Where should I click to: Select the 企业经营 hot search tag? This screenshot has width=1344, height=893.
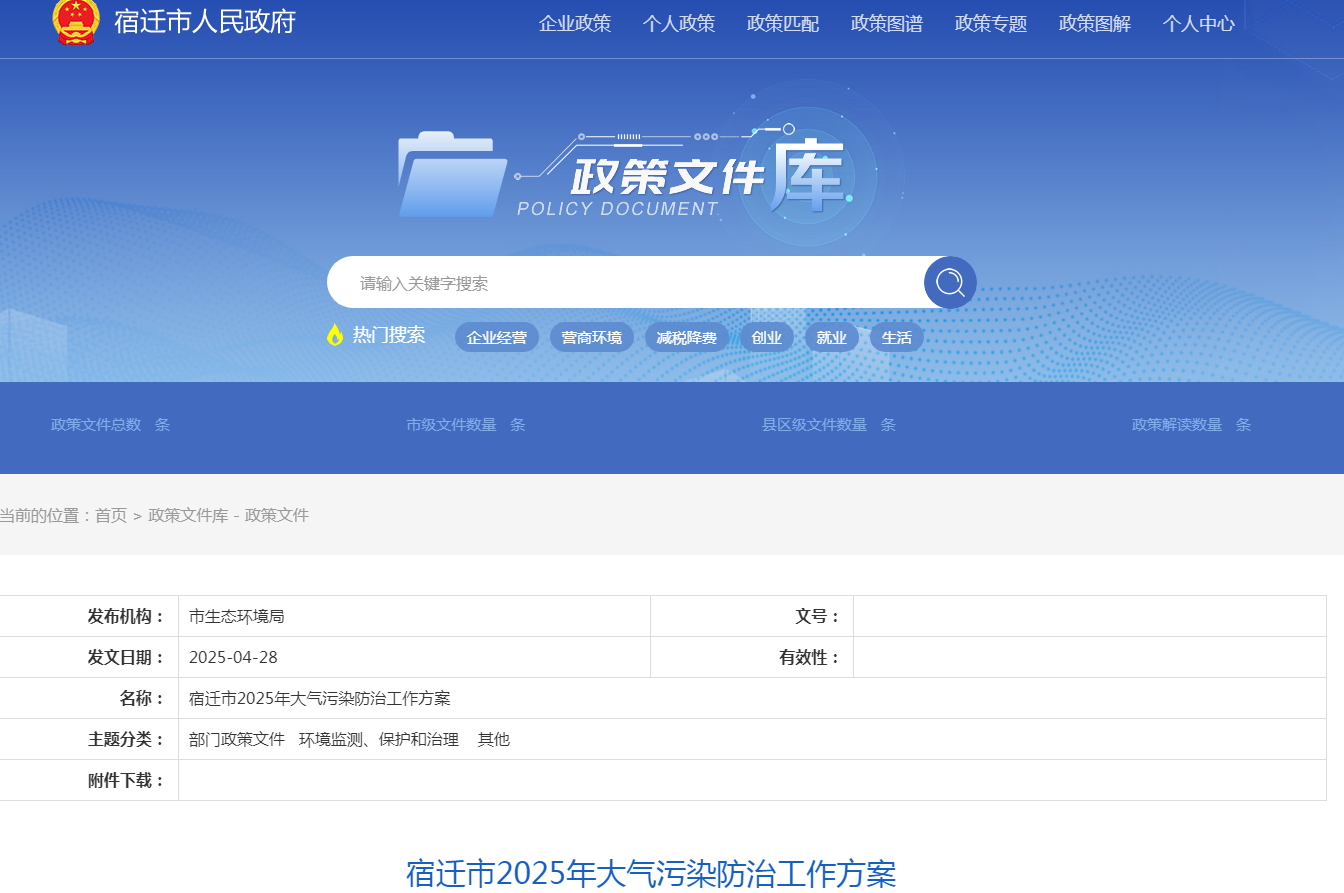497,338
